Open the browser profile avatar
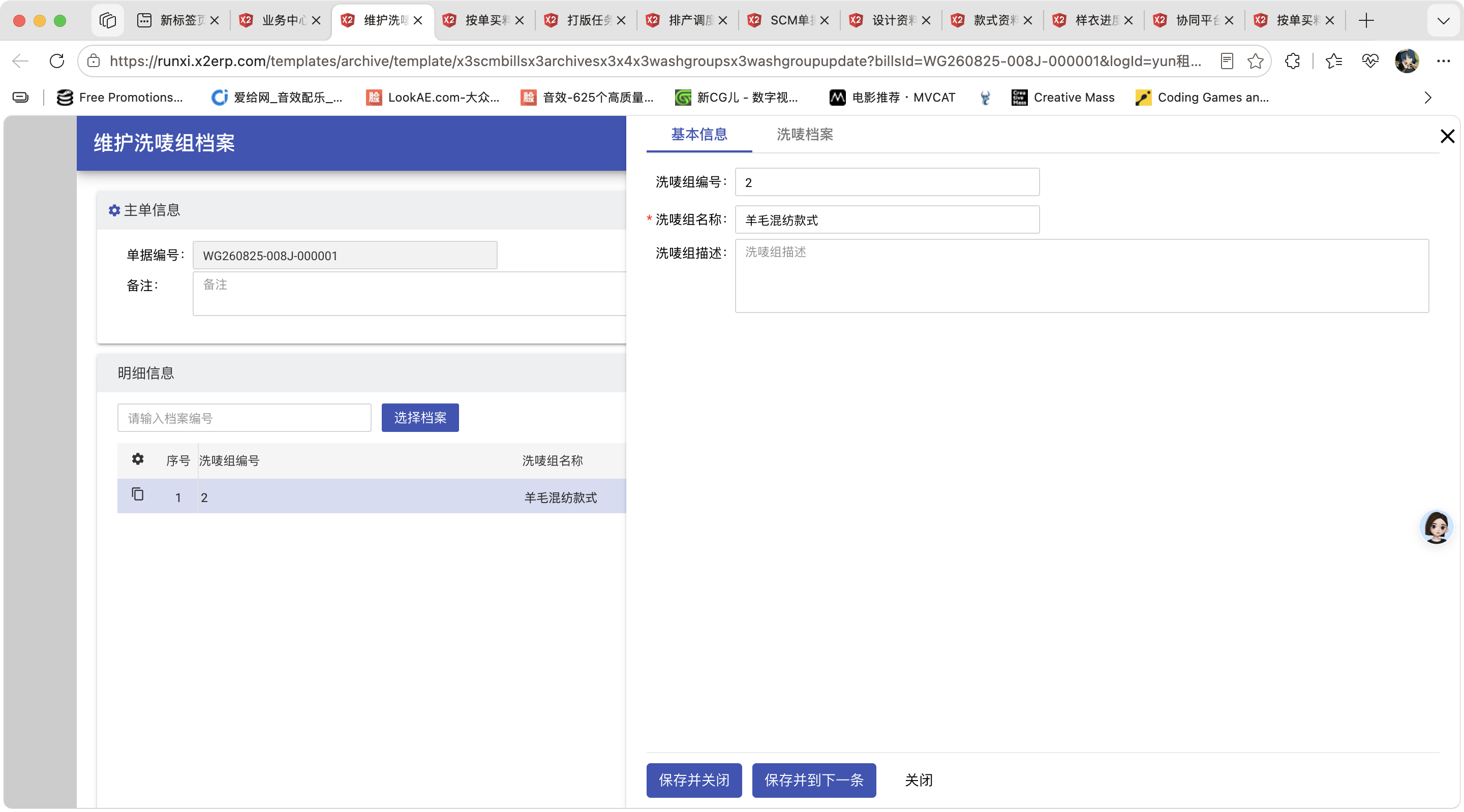The height and width of the screenshot is (812, 1464). tap(1407, 61)
